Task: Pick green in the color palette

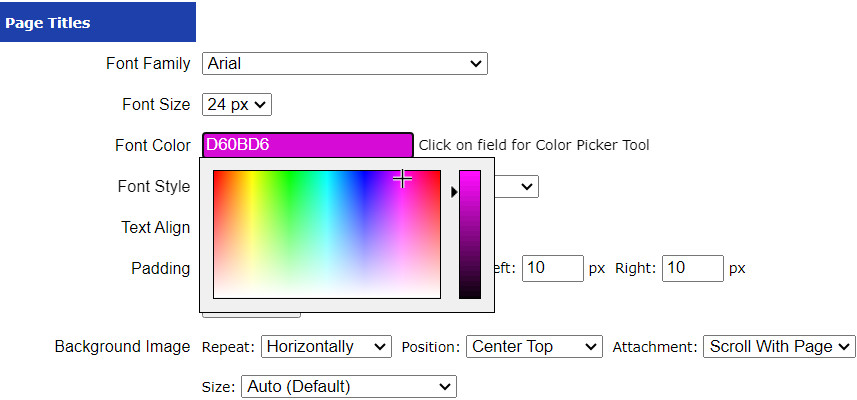Action: click(290, 178)
